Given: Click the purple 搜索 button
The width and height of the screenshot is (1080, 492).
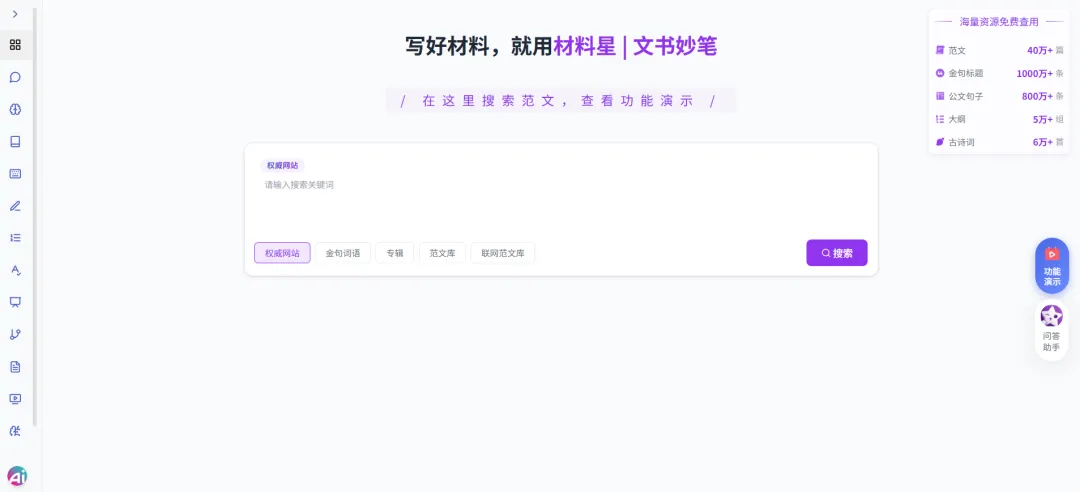Looking at the screenshot, I should pyautogui.click(x=837, y=253).
